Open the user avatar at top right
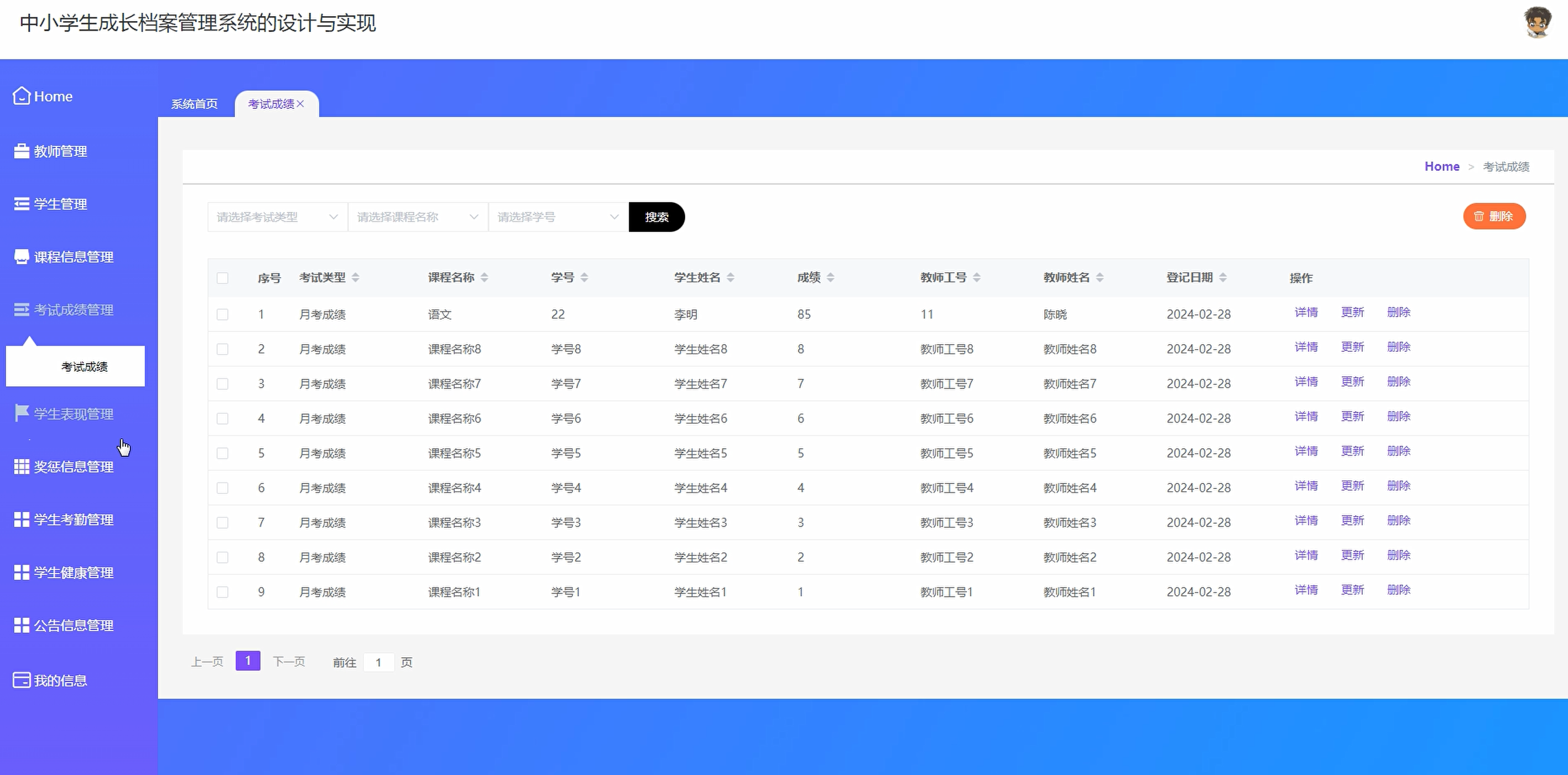This screenshot has height=775, width=1568. (1538, 23)
